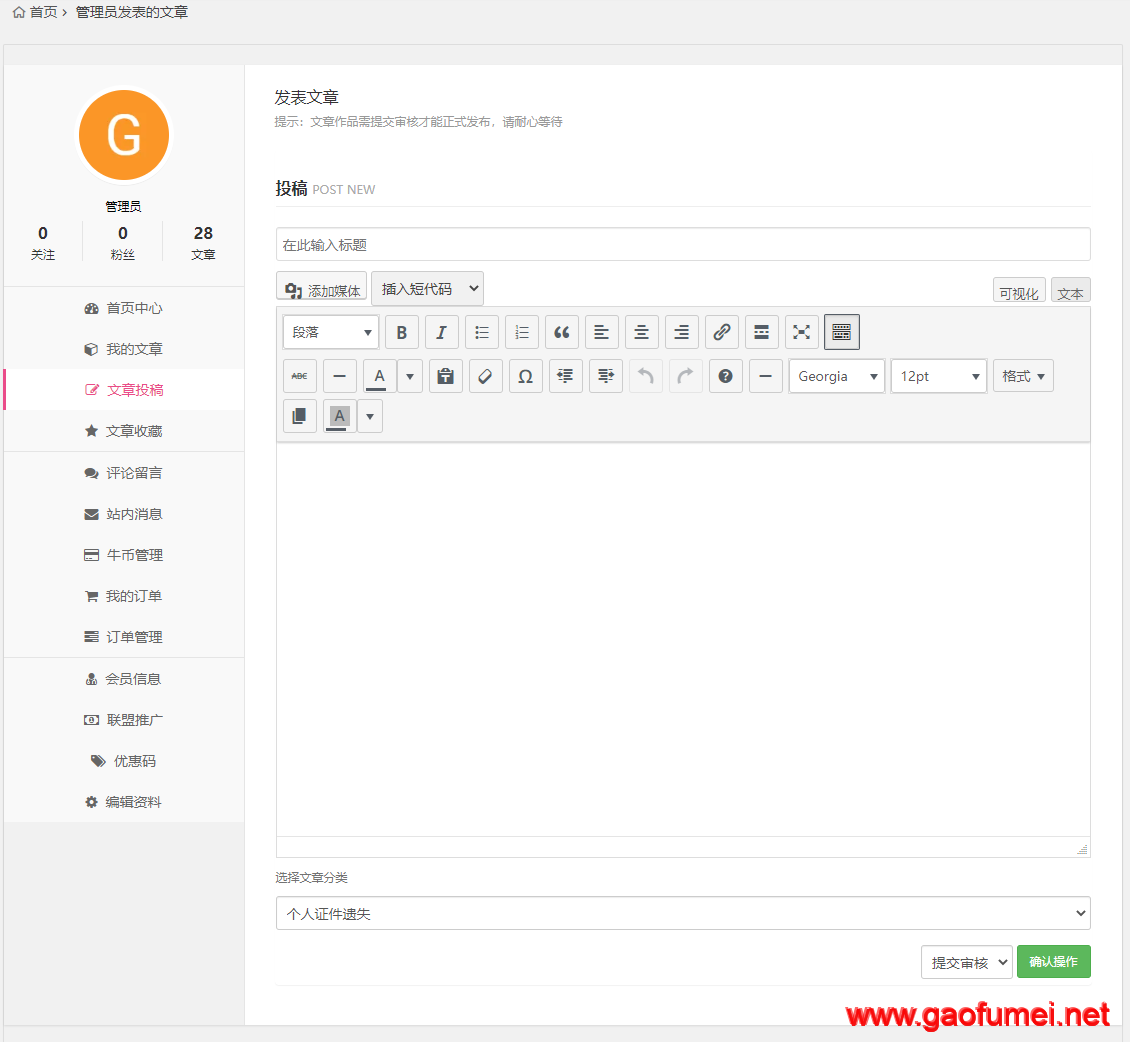This screenshot has width=1130, height=1042.
Task: Open the 段落 paragraph format dropdown
Action: [331, 332]
